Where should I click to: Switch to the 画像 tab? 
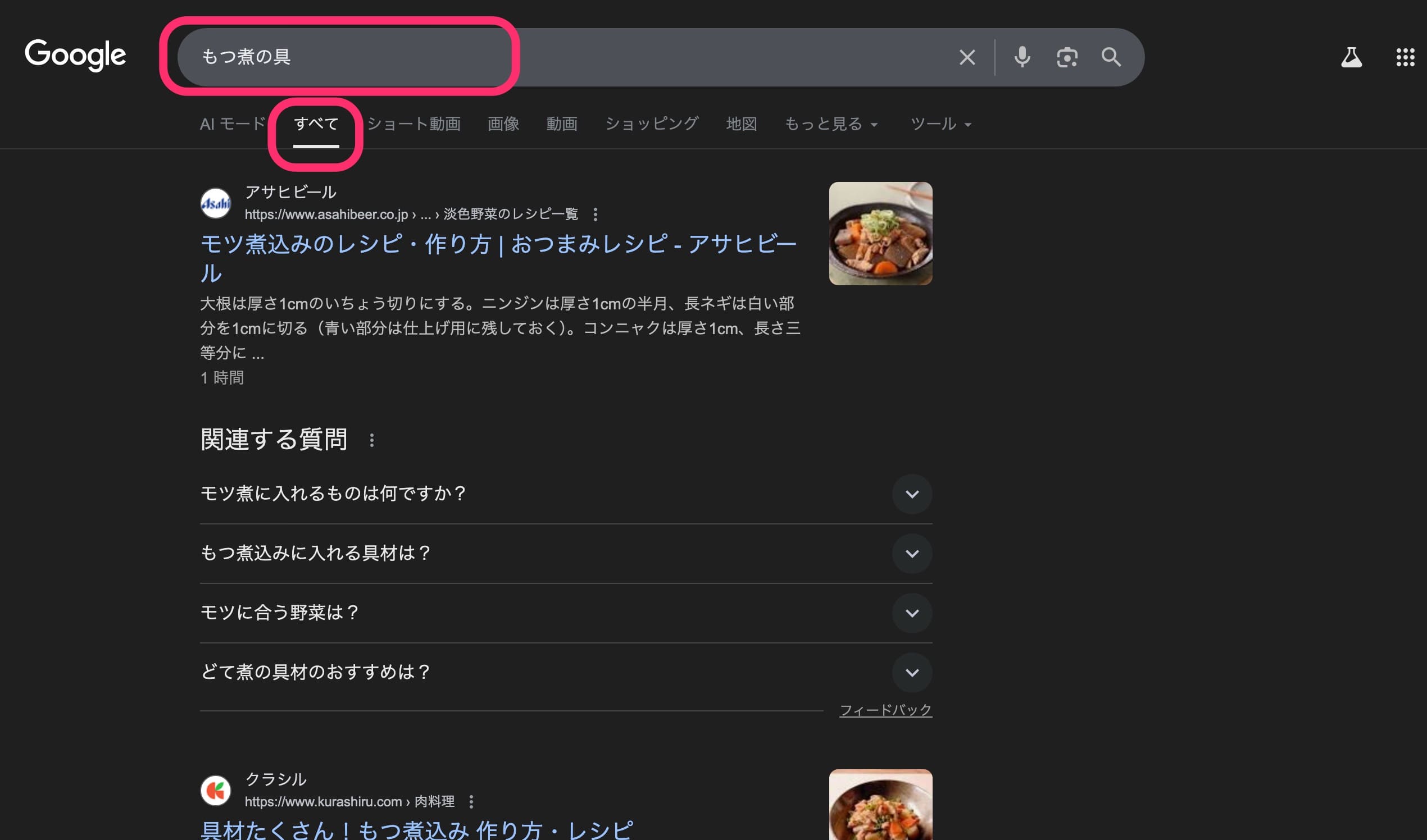[503, 124]
